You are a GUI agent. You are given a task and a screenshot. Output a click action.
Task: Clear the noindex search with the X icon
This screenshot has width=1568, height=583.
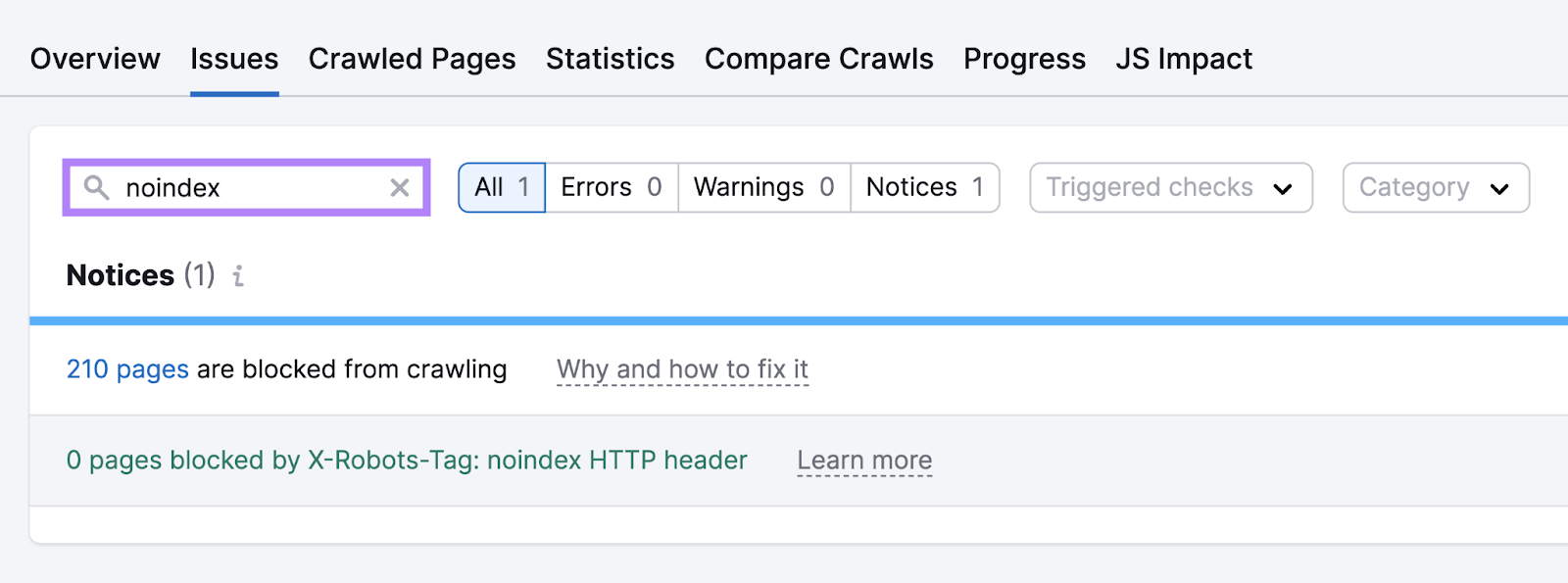tap(399, 187)
